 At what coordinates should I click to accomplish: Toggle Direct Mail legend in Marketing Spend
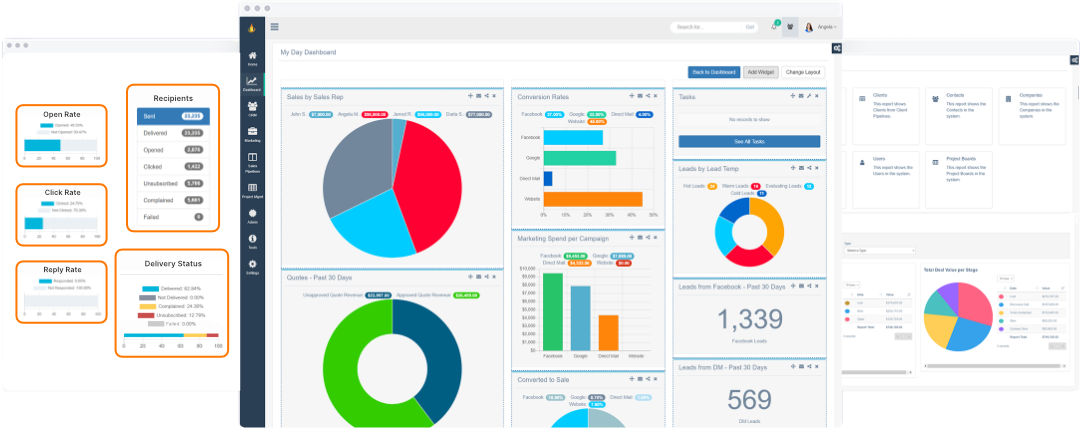click(567, 263)
